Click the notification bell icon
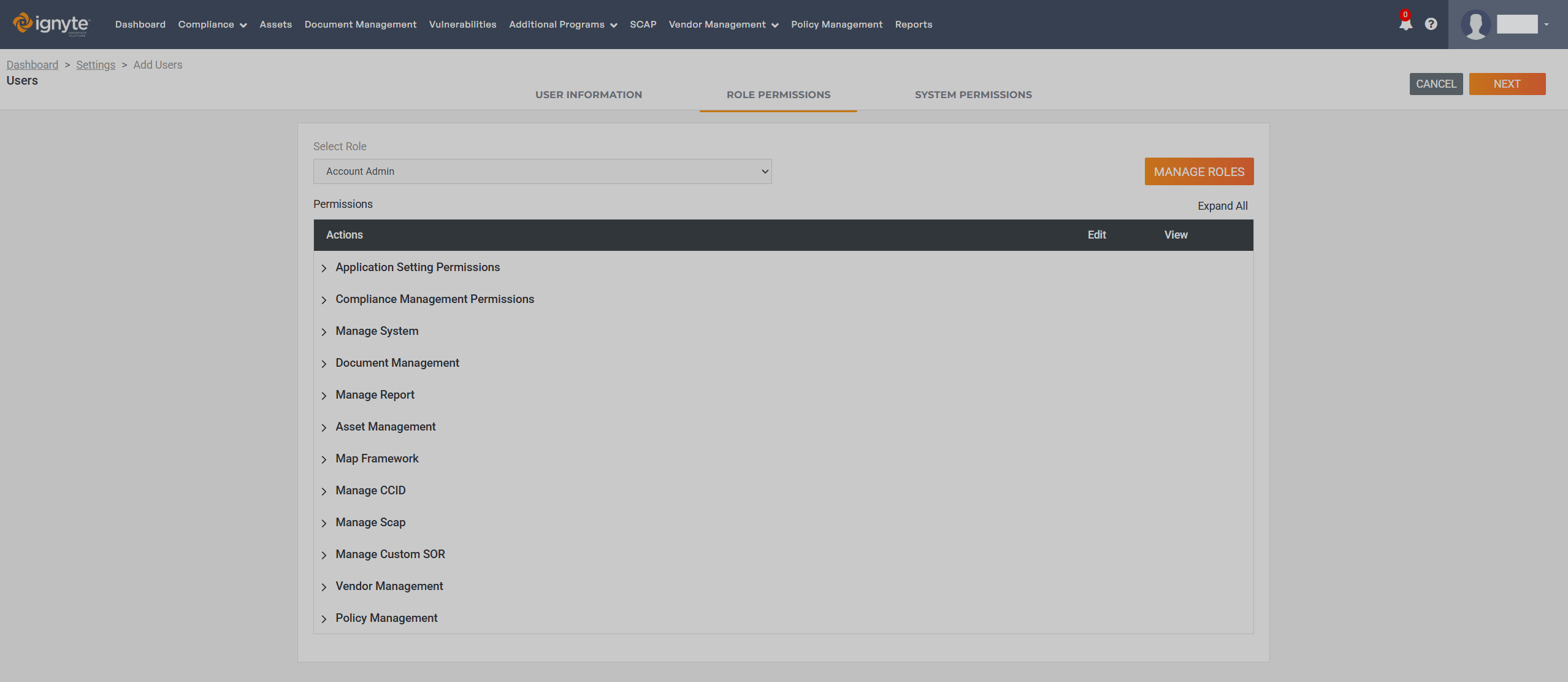 [x=1405, y=24]
